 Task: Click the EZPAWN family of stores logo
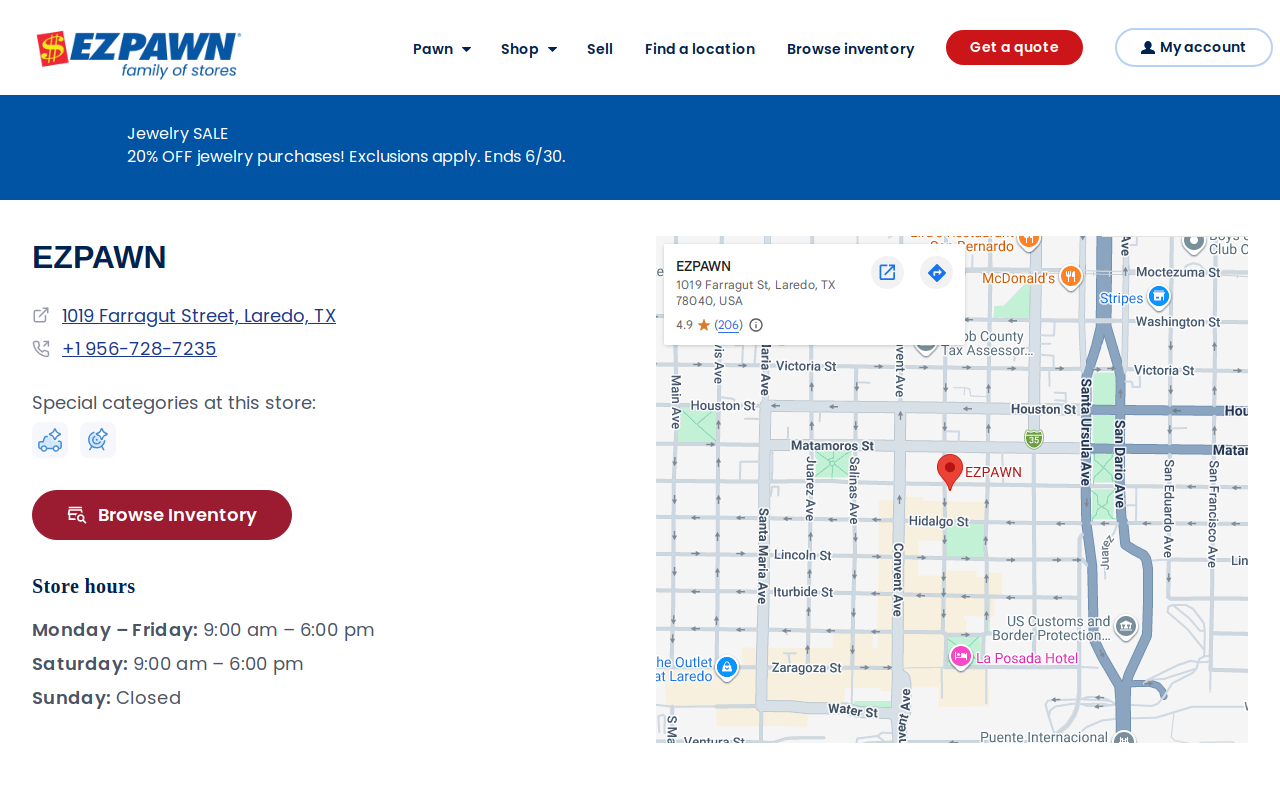pyautogui.click(x=138, y=54)
